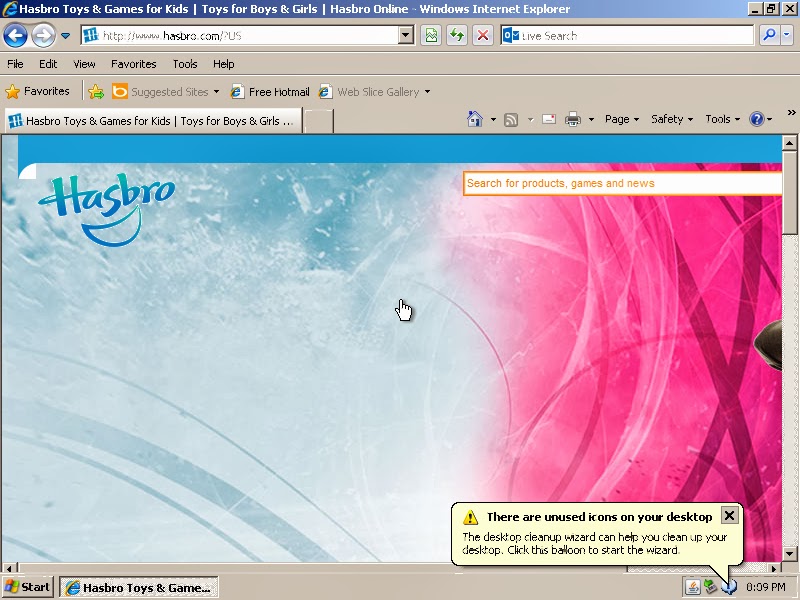Screen dimensions: 800x600
Task: Click the horizontal scrollbar left arrow
Action: pos(9,568)
